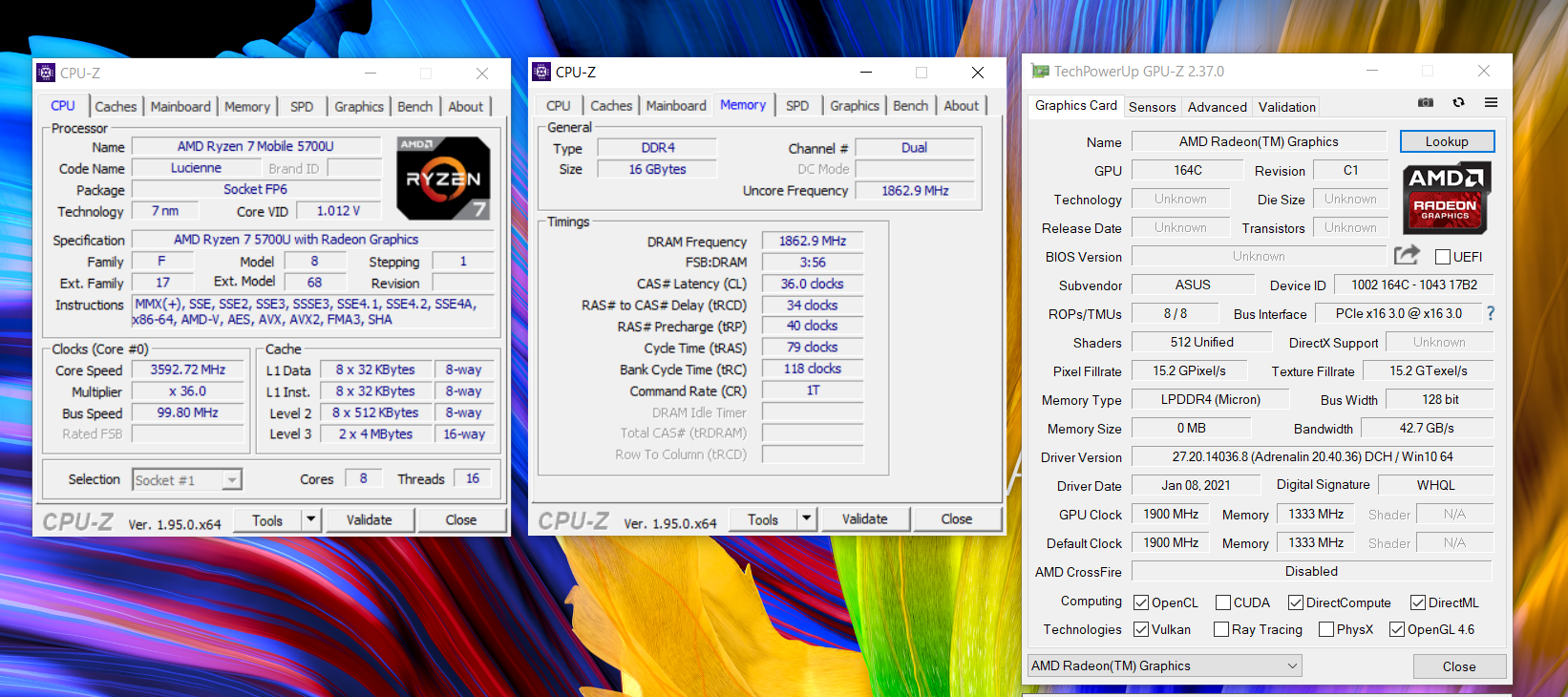Click Device ID field 1002 164C

pyautogui.click(x=1414, y=285)
